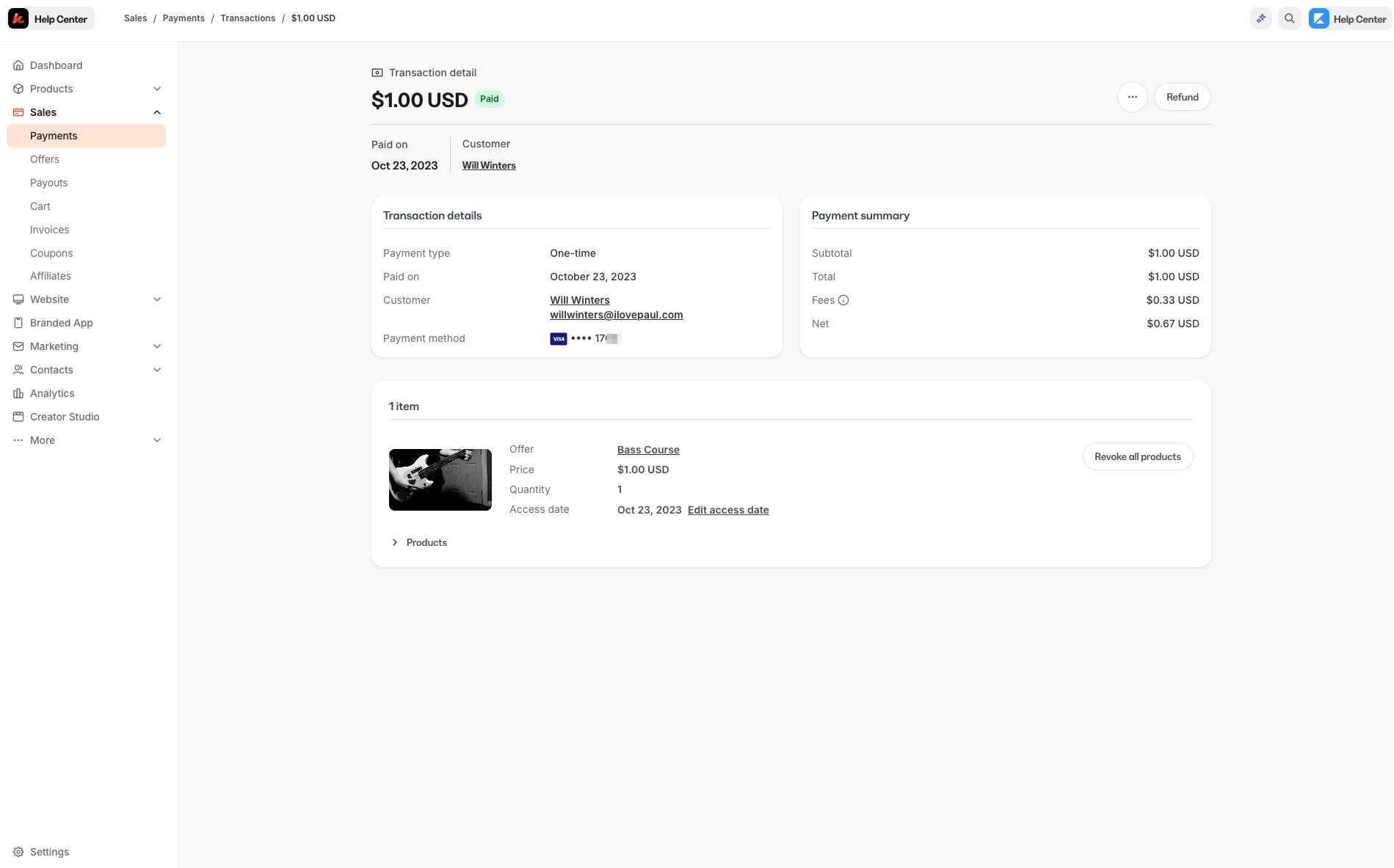
Task: Select Payments in the Sales submenu
Action: (x=86, y=136)
